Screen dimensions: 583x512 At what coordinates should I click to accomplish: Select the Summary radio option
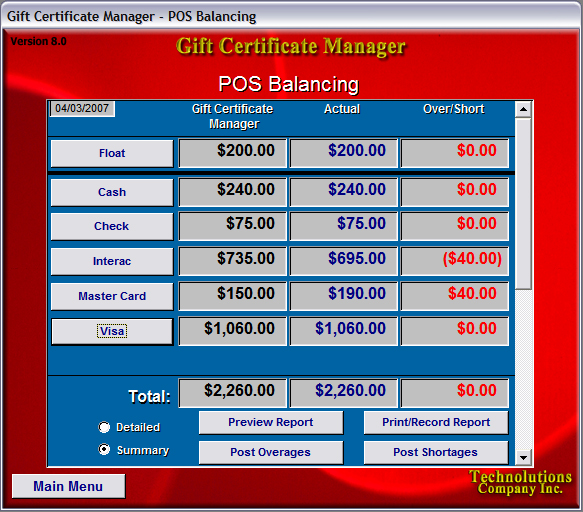pos(104,450)
